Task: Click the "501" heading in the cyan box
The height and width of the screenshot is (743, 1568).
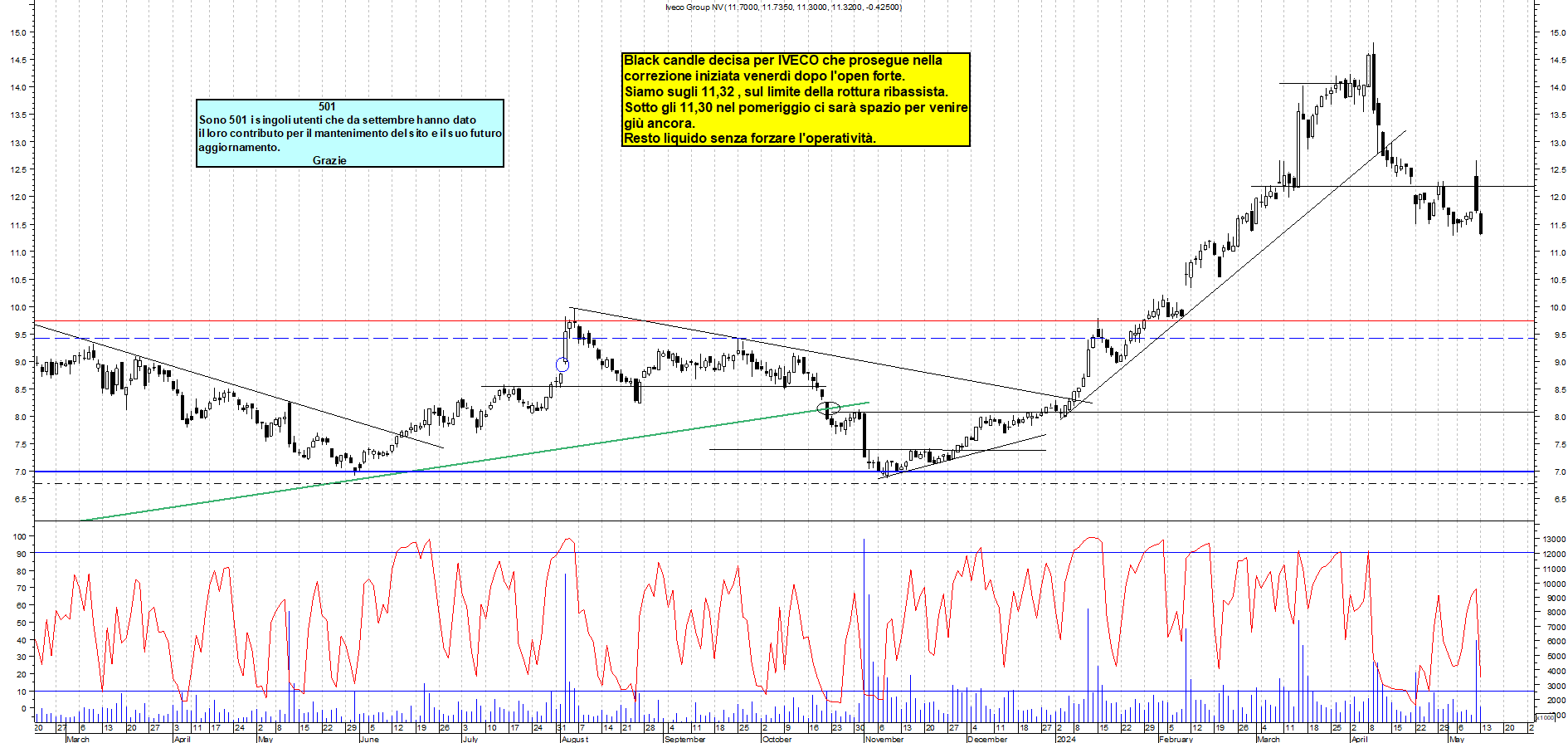Action: click(327, 106)
